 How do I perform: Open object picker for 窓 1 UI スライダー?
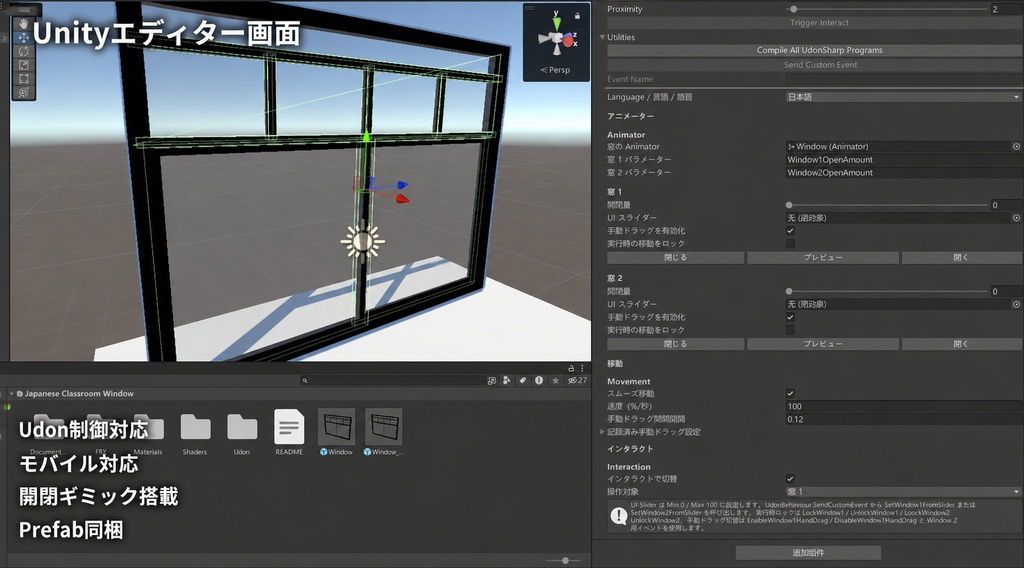(1016, 218)
